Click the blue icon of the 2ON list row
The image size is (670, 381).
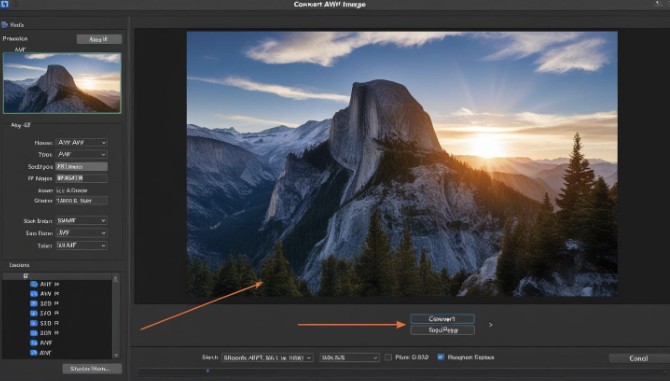tap(34, 333)
